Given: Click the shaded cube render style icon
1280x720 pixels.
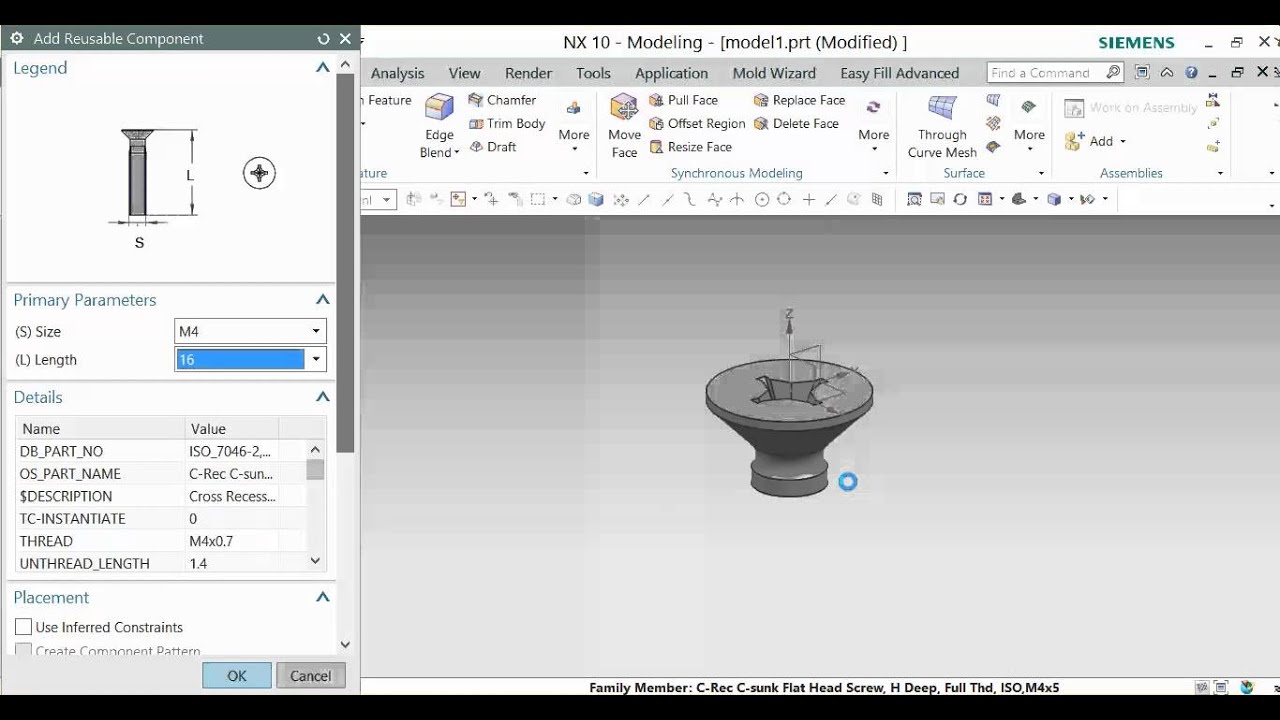Looking at the screenshot, I should click(596, 199).
